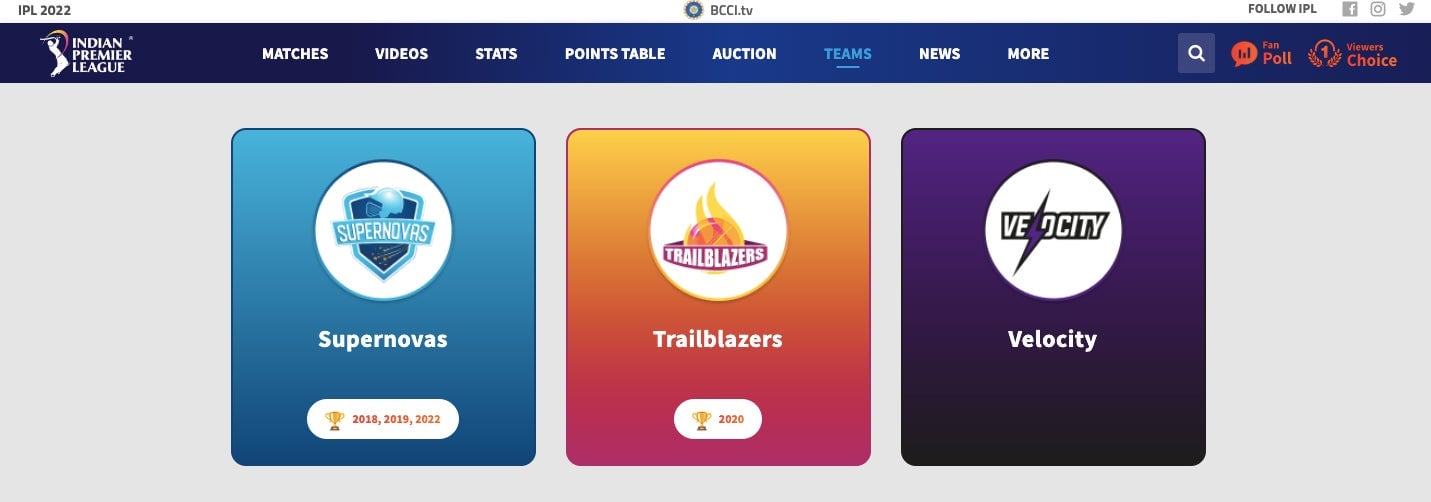
Task: Open the AUCTION menu item
Action: point(744,54)
